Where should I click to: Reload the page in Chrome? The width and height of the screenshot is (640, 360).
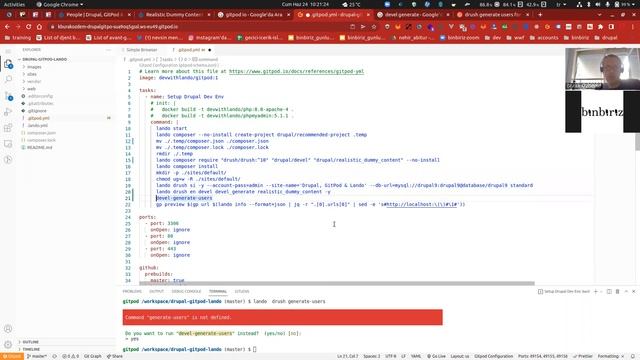[29, 27]
